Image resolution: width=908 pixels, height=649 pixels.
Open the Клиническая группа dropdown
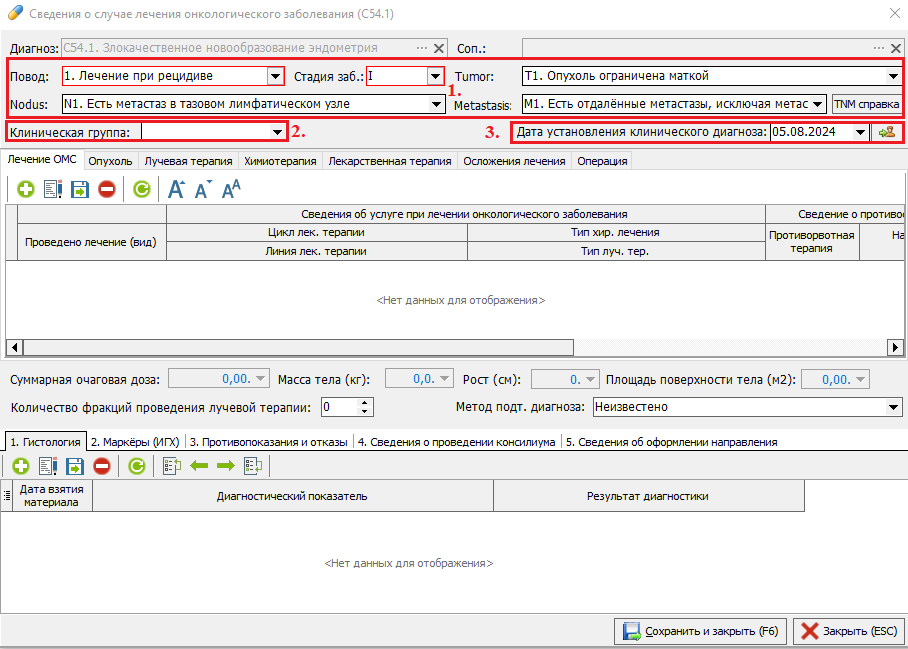(x=277, y=132)
